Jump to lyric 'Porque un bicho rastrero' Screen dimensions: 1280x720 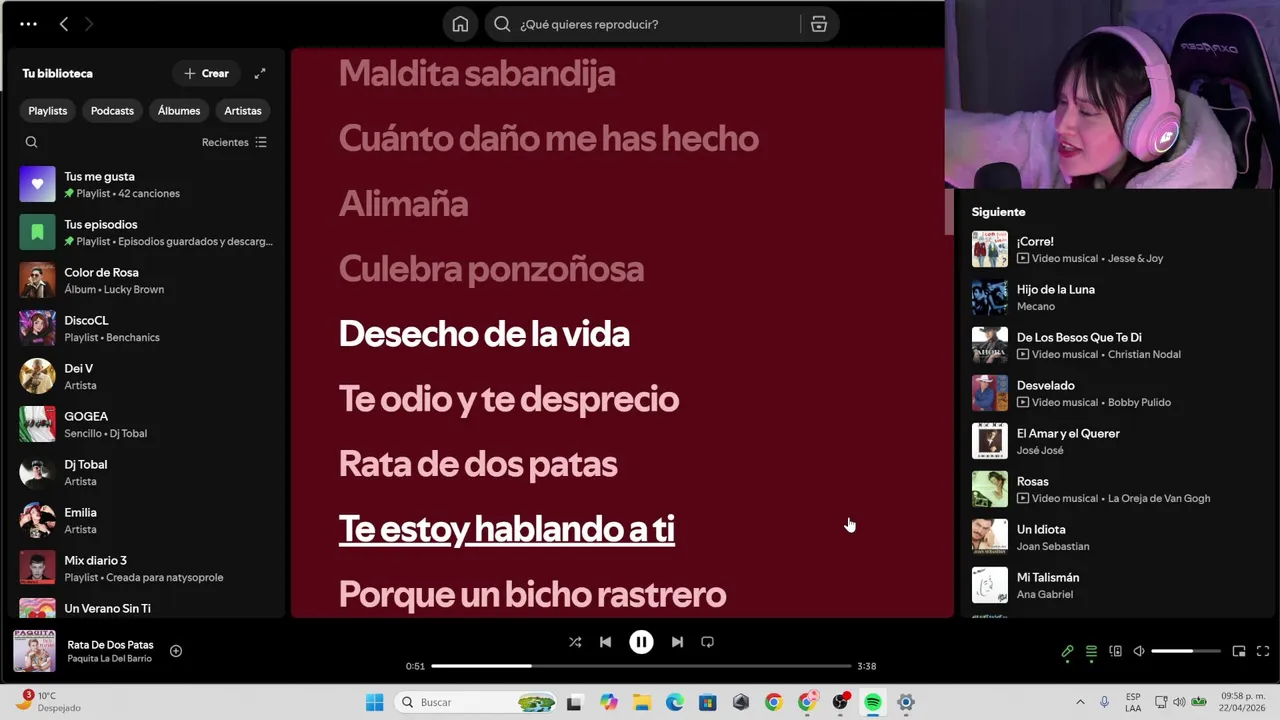(532, 594)
